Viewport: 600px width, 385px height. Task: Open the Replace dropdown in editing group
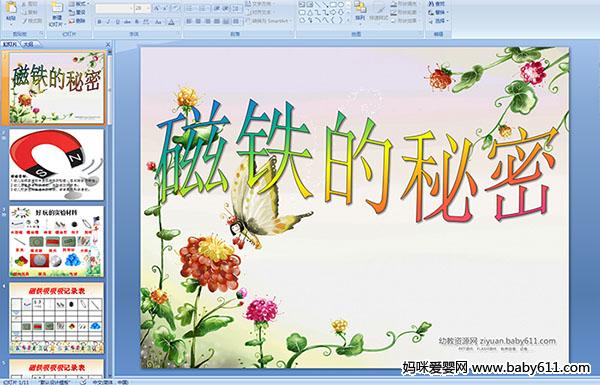(x=438, y=12)
